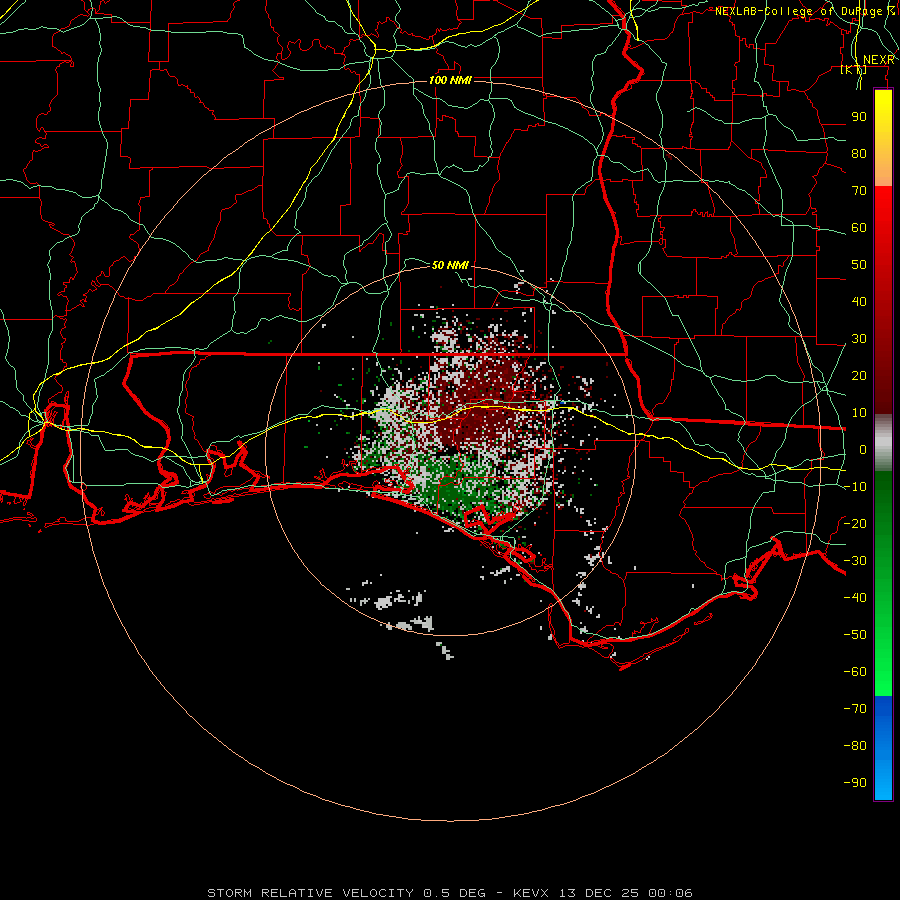This screenshot has width=900, height=900.
Task: Click the 0 value on the velocity scale
Action: click(x=863, y=449)
